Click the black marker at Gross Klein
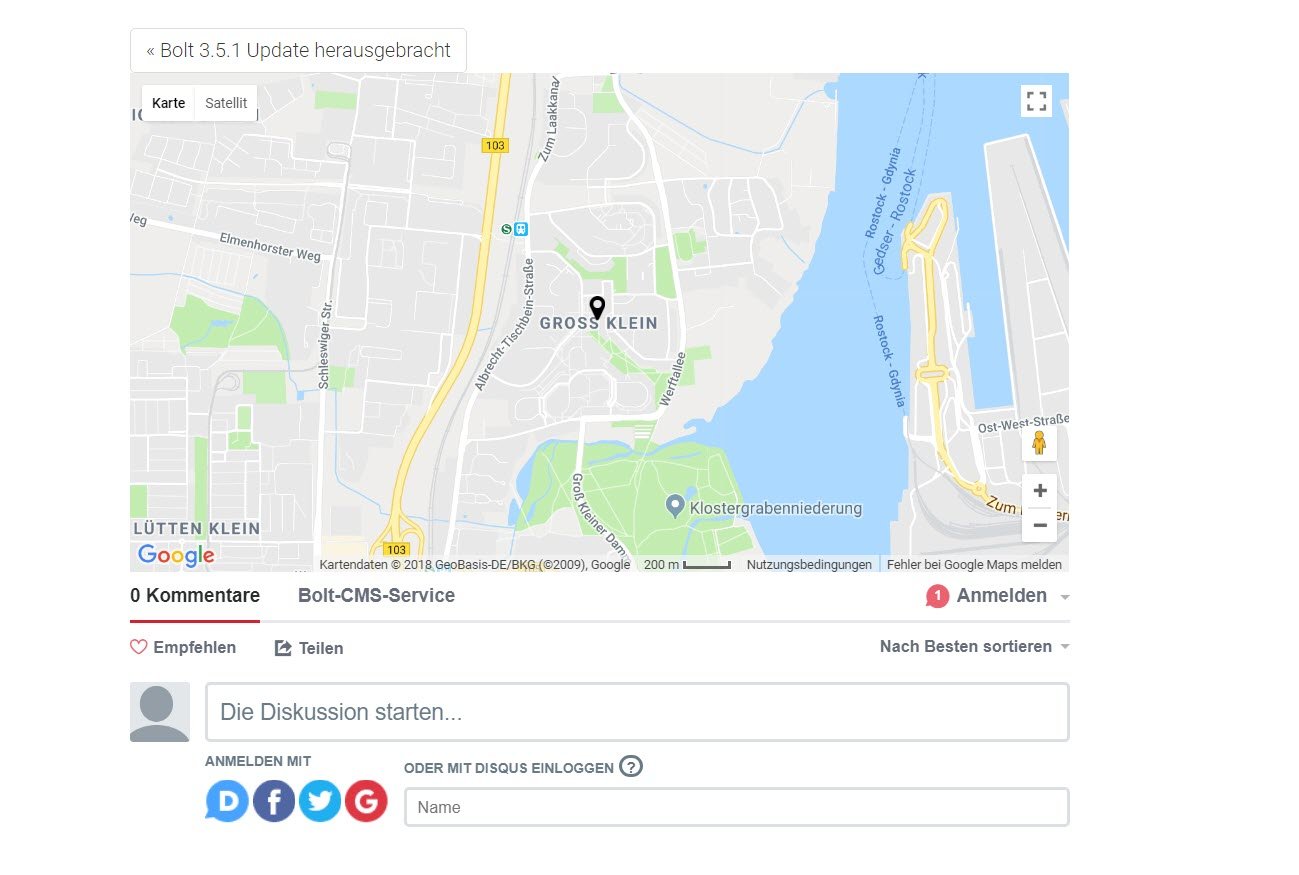This screenshot has height=875, width=1299. point(597,308)
